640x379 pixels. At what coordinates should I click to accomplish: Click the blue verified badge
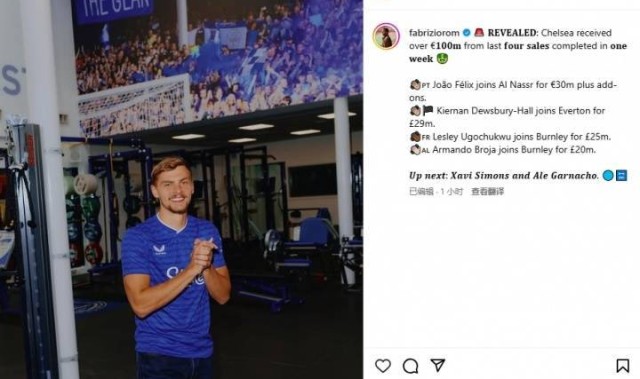pyautogui.click(x=467, y=33)
